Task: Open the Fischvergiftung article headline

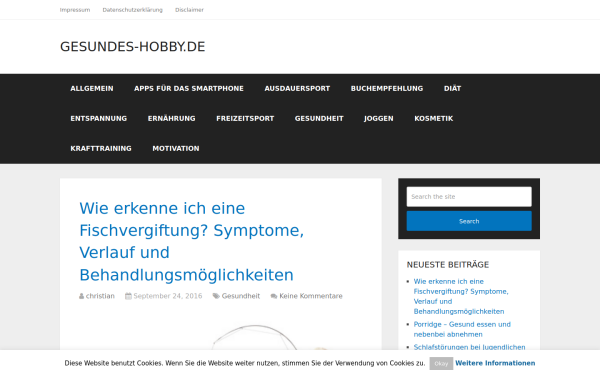Action: (191, 241)
